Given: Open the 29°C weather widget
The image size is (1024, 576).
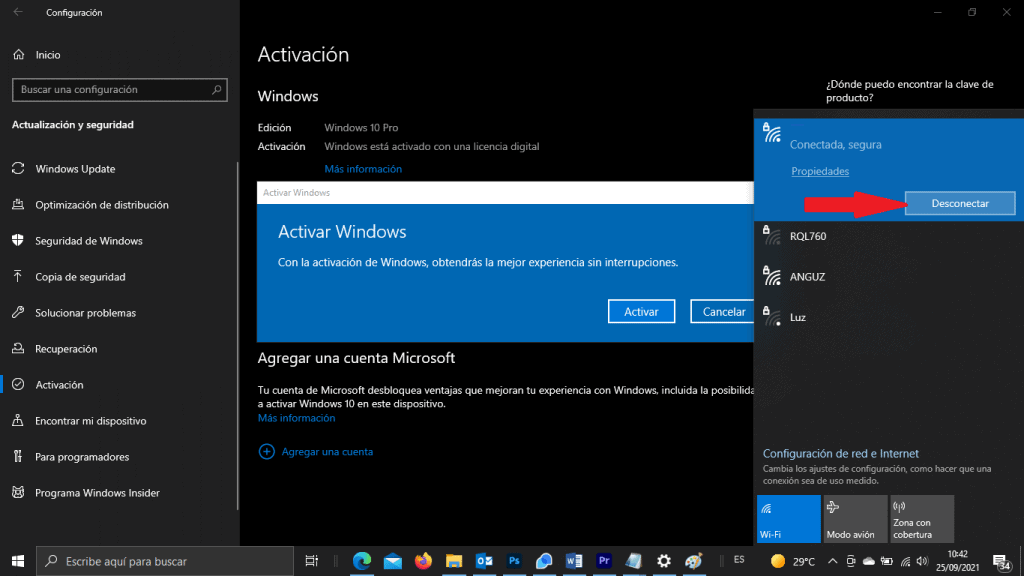Looking at the screenshot, I should pos(793,561).
